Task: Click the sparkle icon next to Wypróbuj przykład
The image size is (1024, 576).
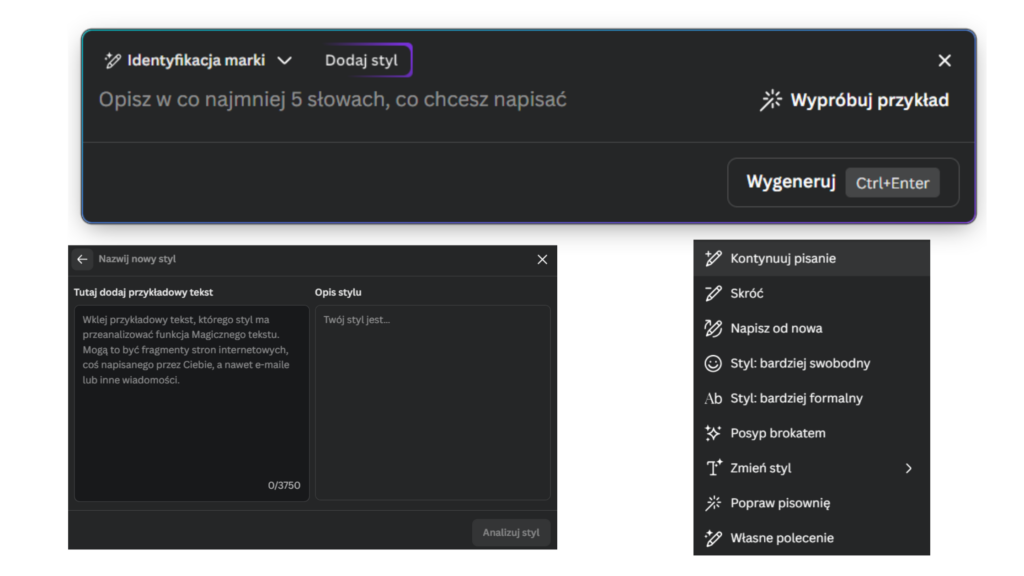Action: [770, 100]
